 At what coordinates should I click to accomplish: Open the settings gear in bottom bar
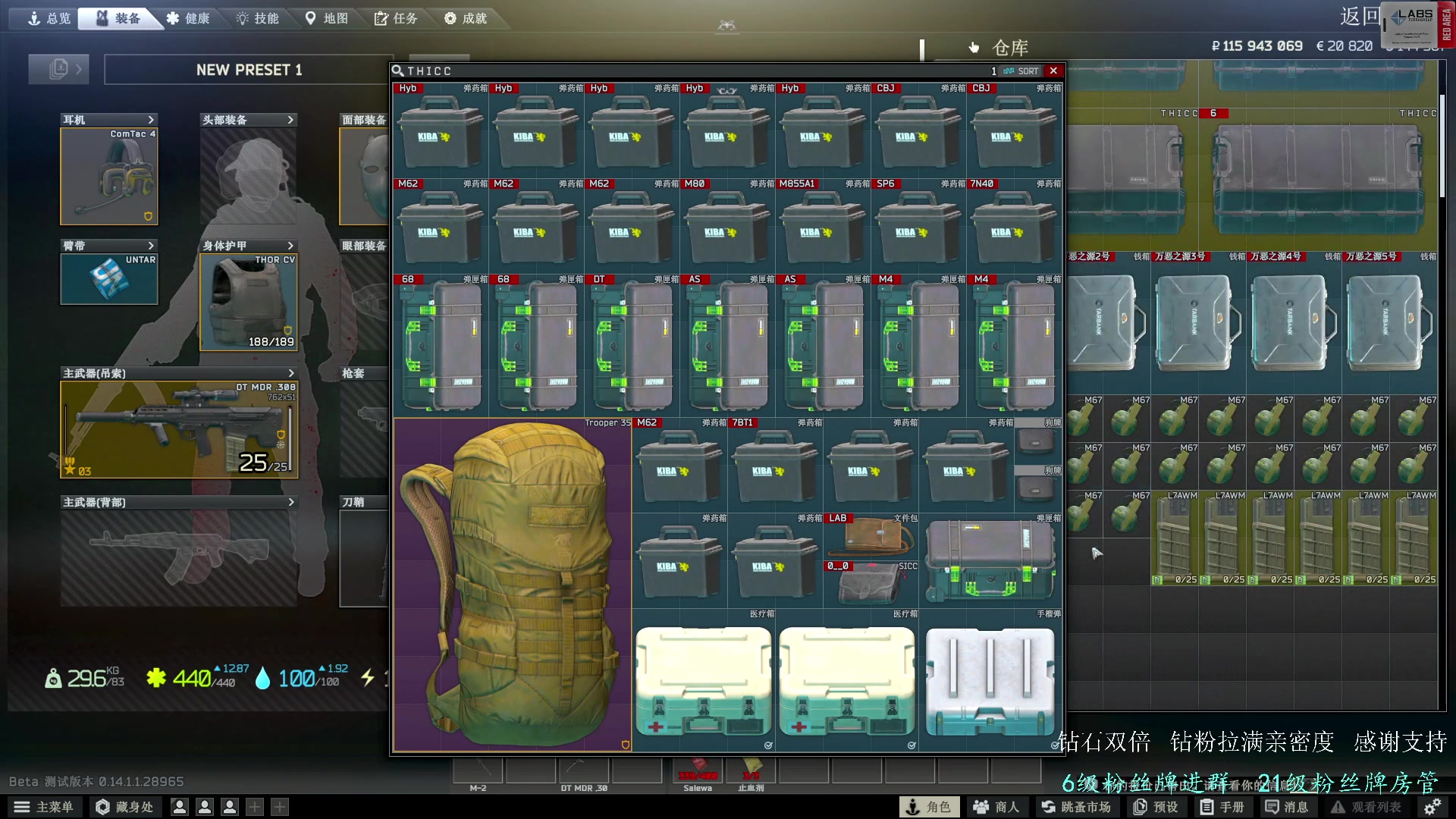[1432, 807]
